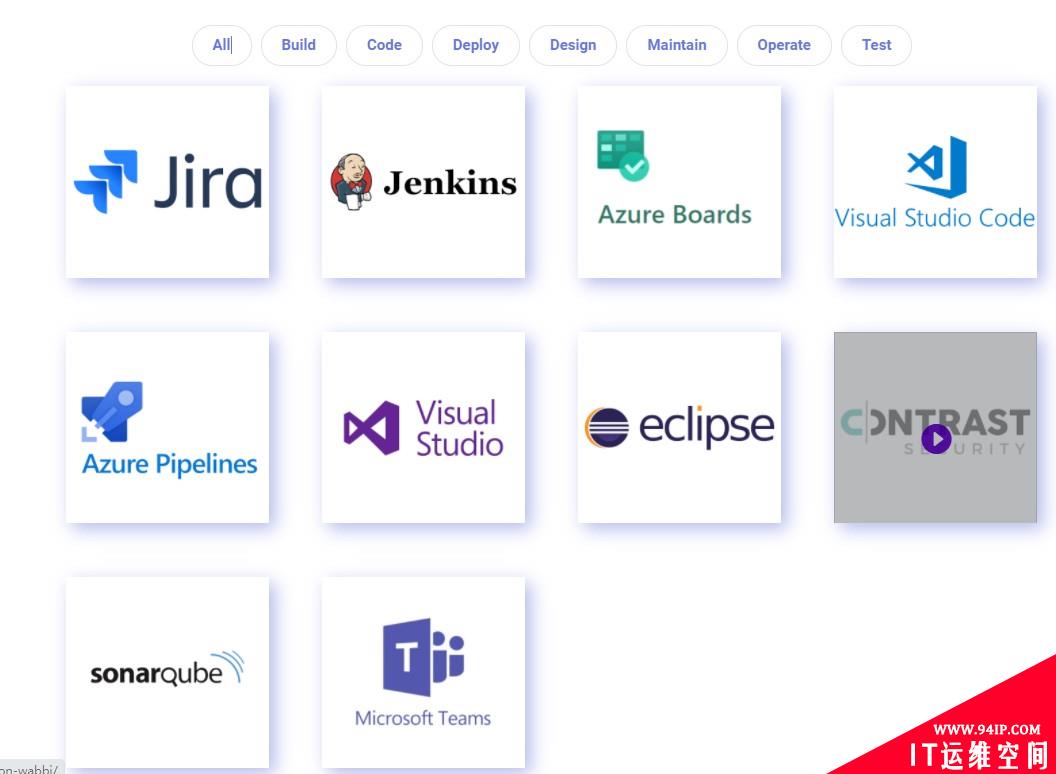
Task: Select the Jenkins logo tile
Action: coord(423,182)
